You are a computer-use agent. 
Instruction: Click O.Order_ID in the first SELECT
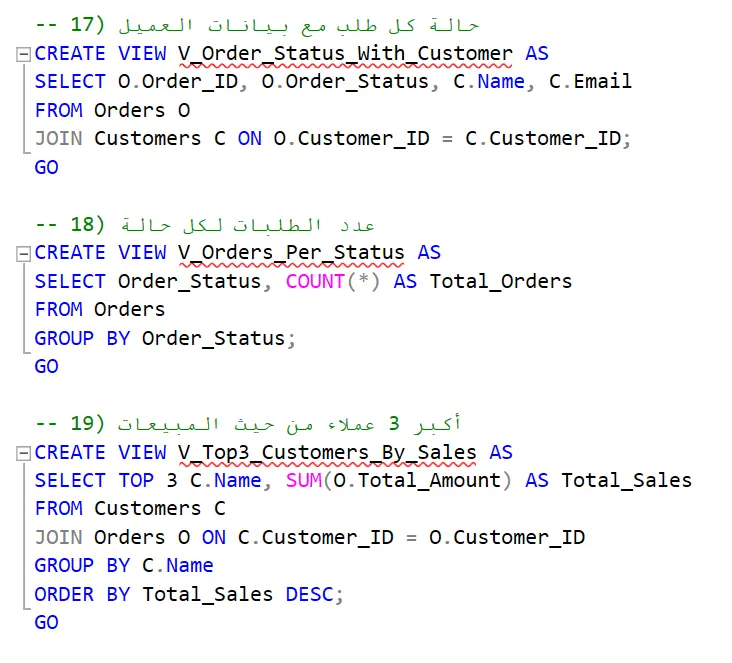pos(178,82)
